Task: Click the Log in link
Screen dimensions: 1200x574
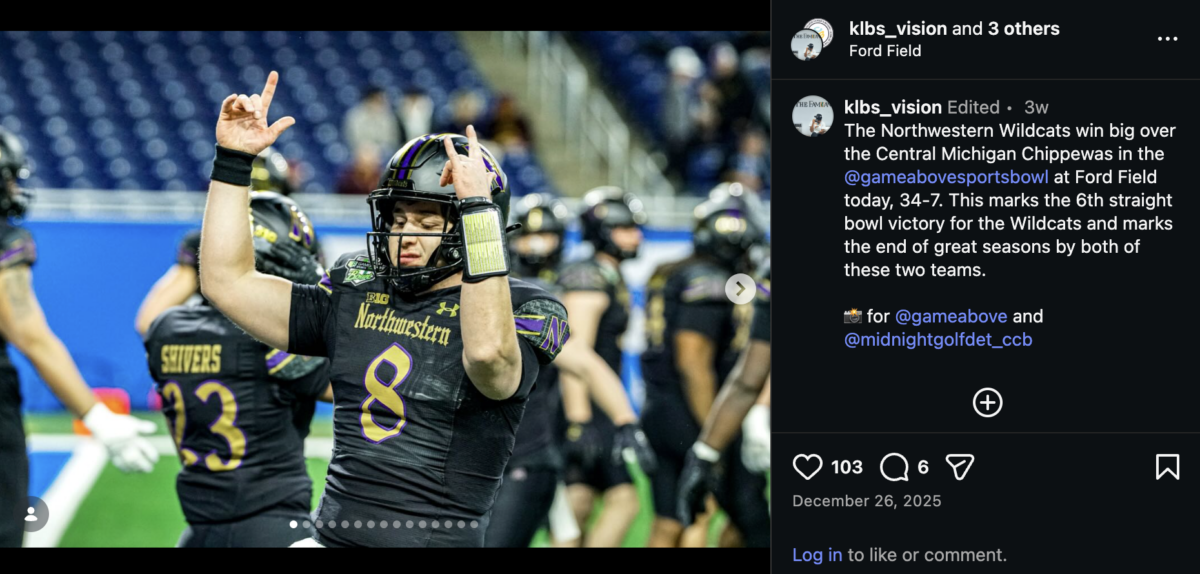Action: [x=817, y=555]
